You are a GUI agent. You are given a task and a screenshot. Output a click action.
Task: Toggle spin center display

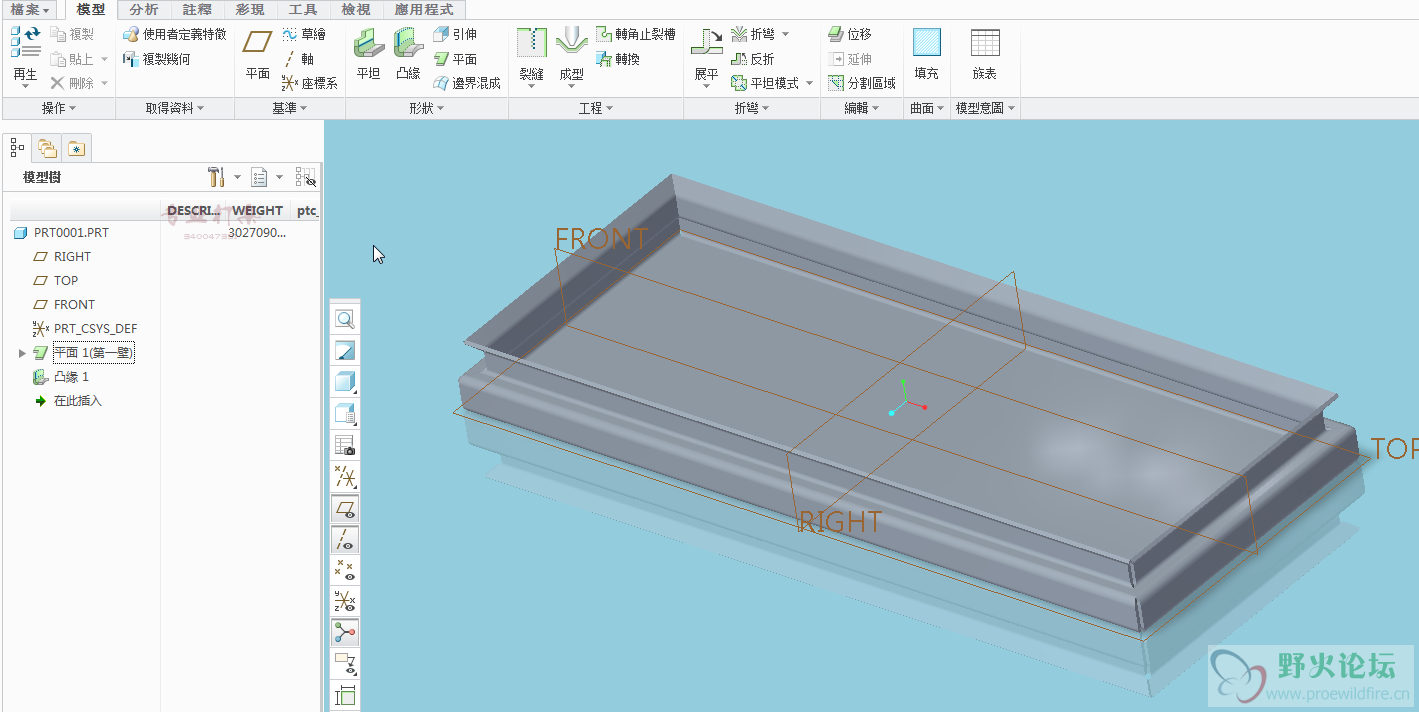[x=345, y=632]
